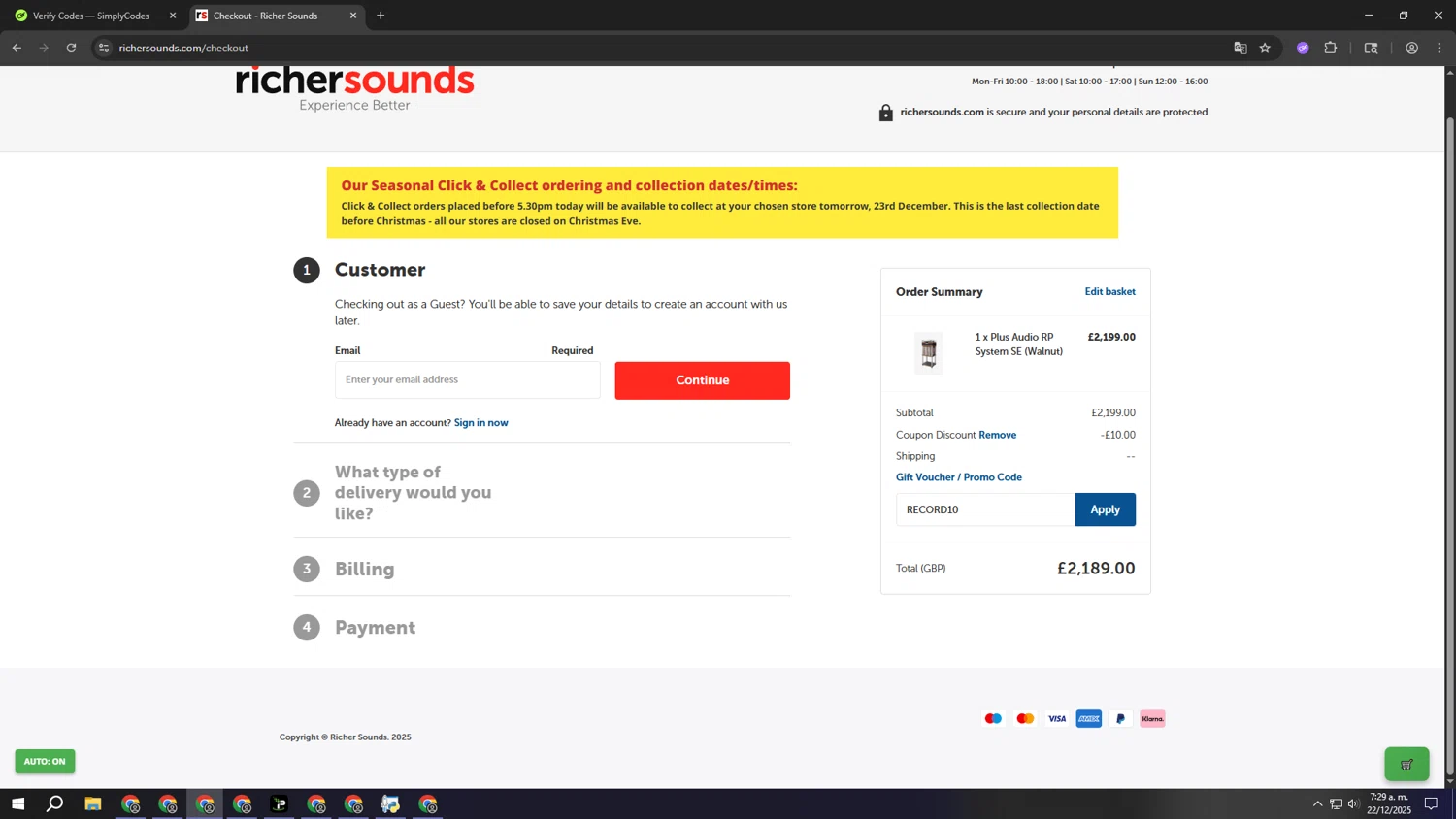1456x819 pixels.
Task: Click the address bar URL
Action: 183,48
